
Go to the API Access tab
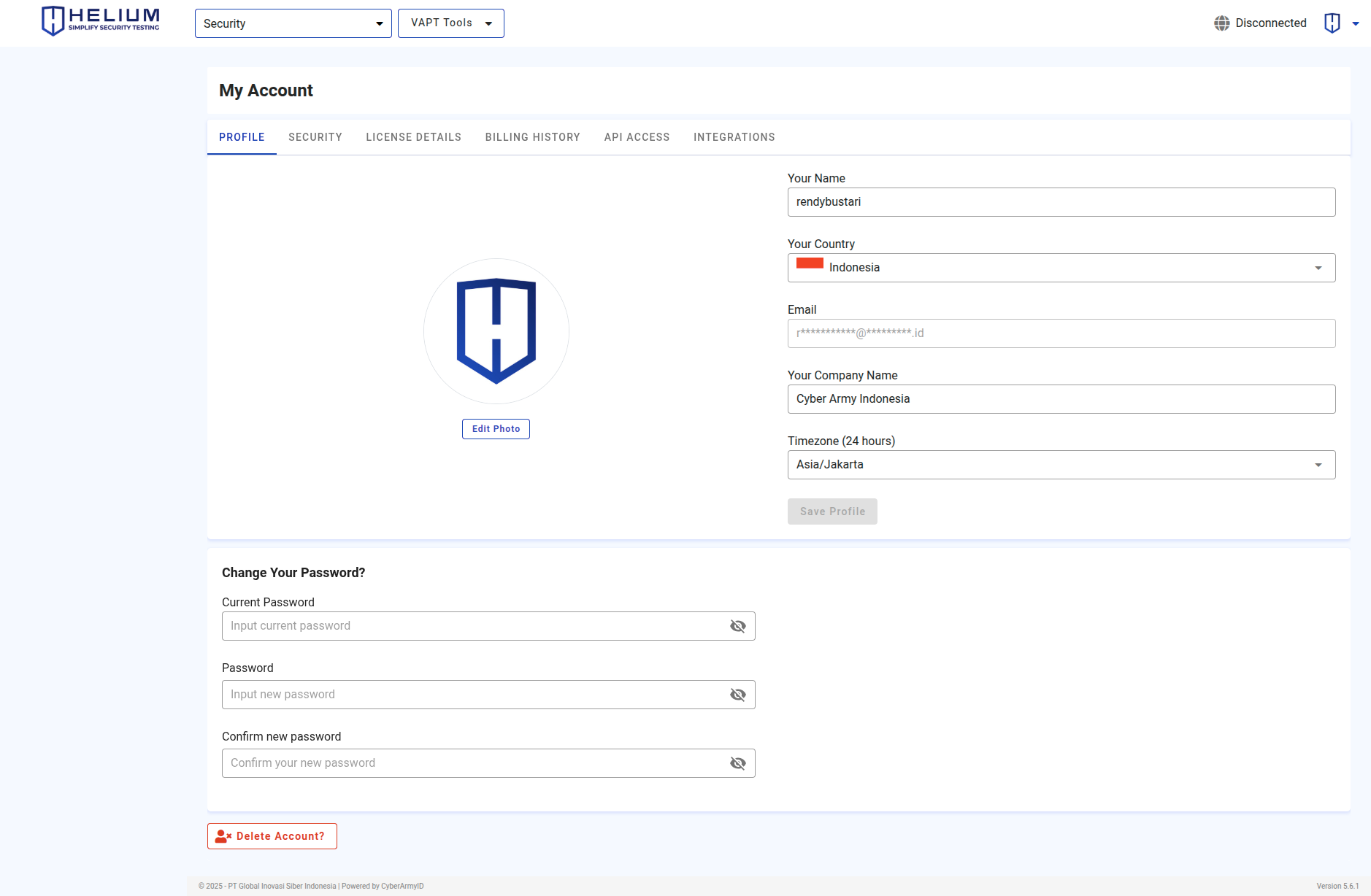tap(637, 137)
